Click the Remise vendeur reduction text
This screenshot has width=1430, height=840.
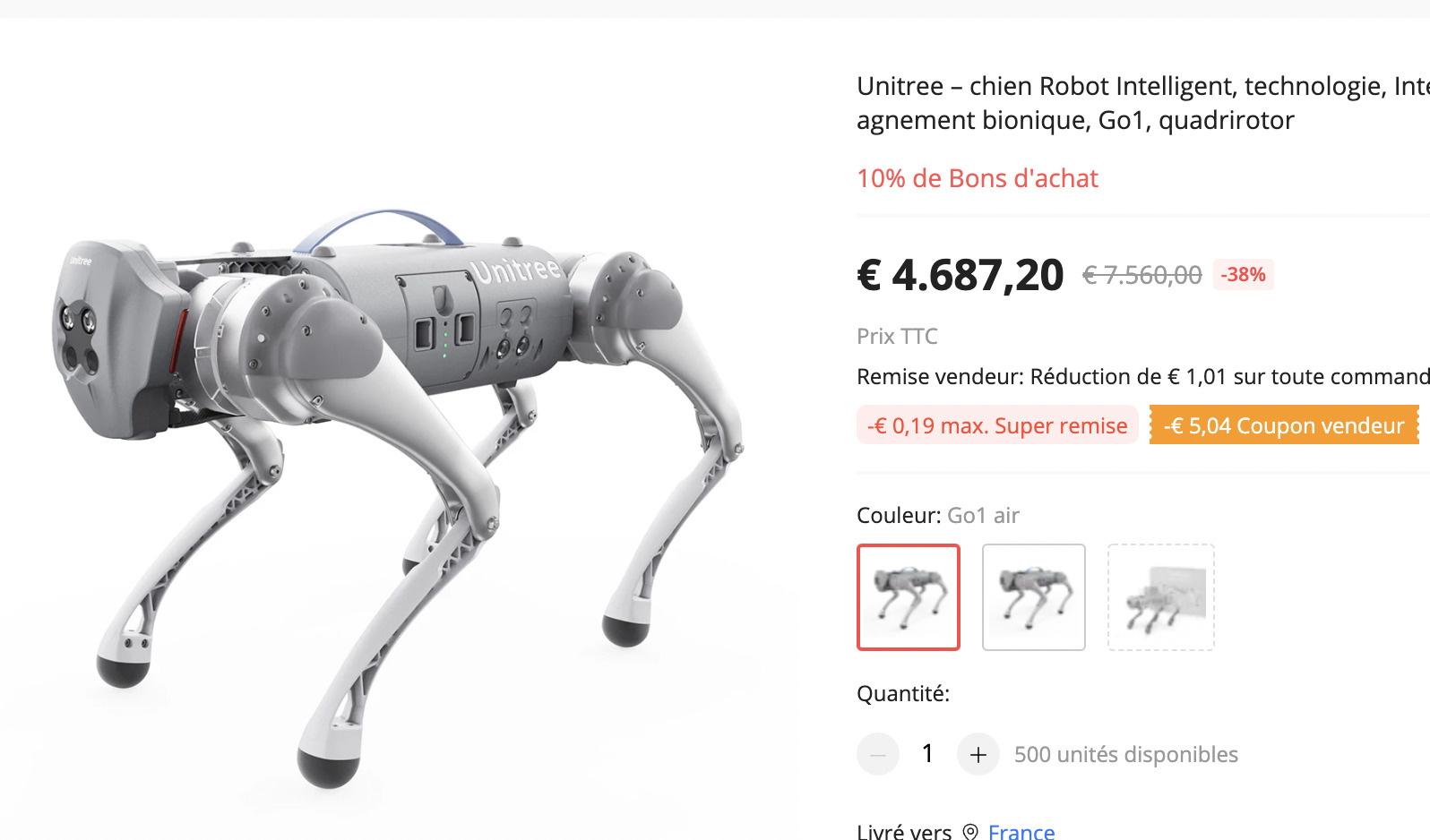[1143, 376]
